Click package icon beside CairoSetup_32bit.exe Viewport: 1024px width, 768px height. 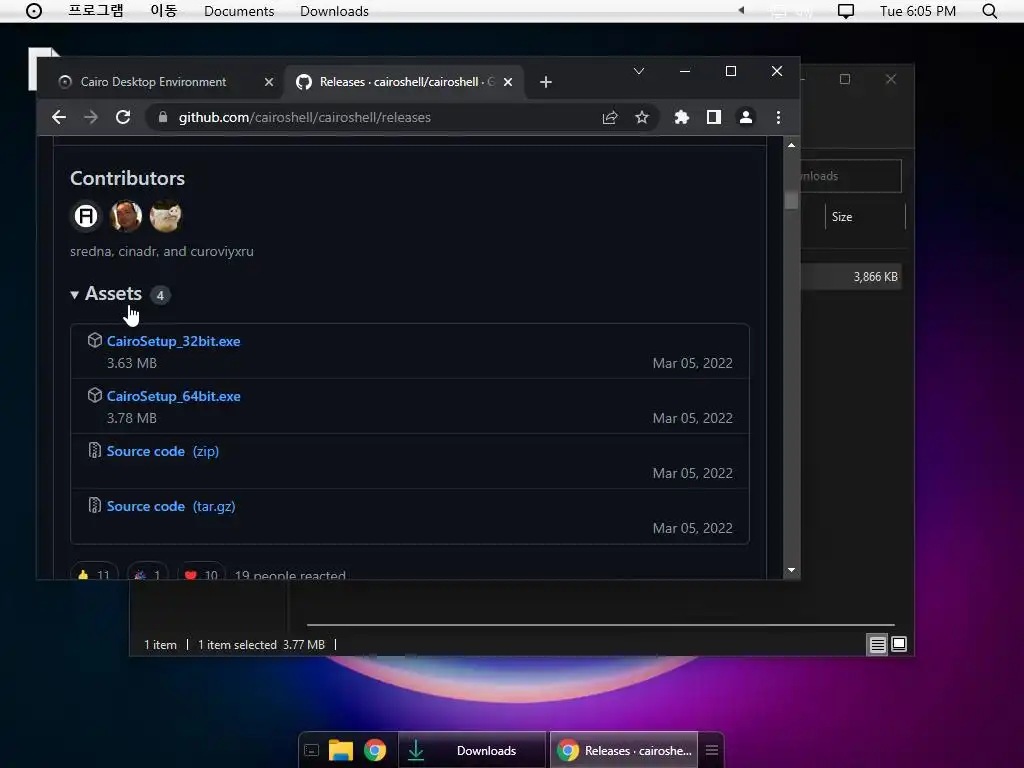click(95, 340)
